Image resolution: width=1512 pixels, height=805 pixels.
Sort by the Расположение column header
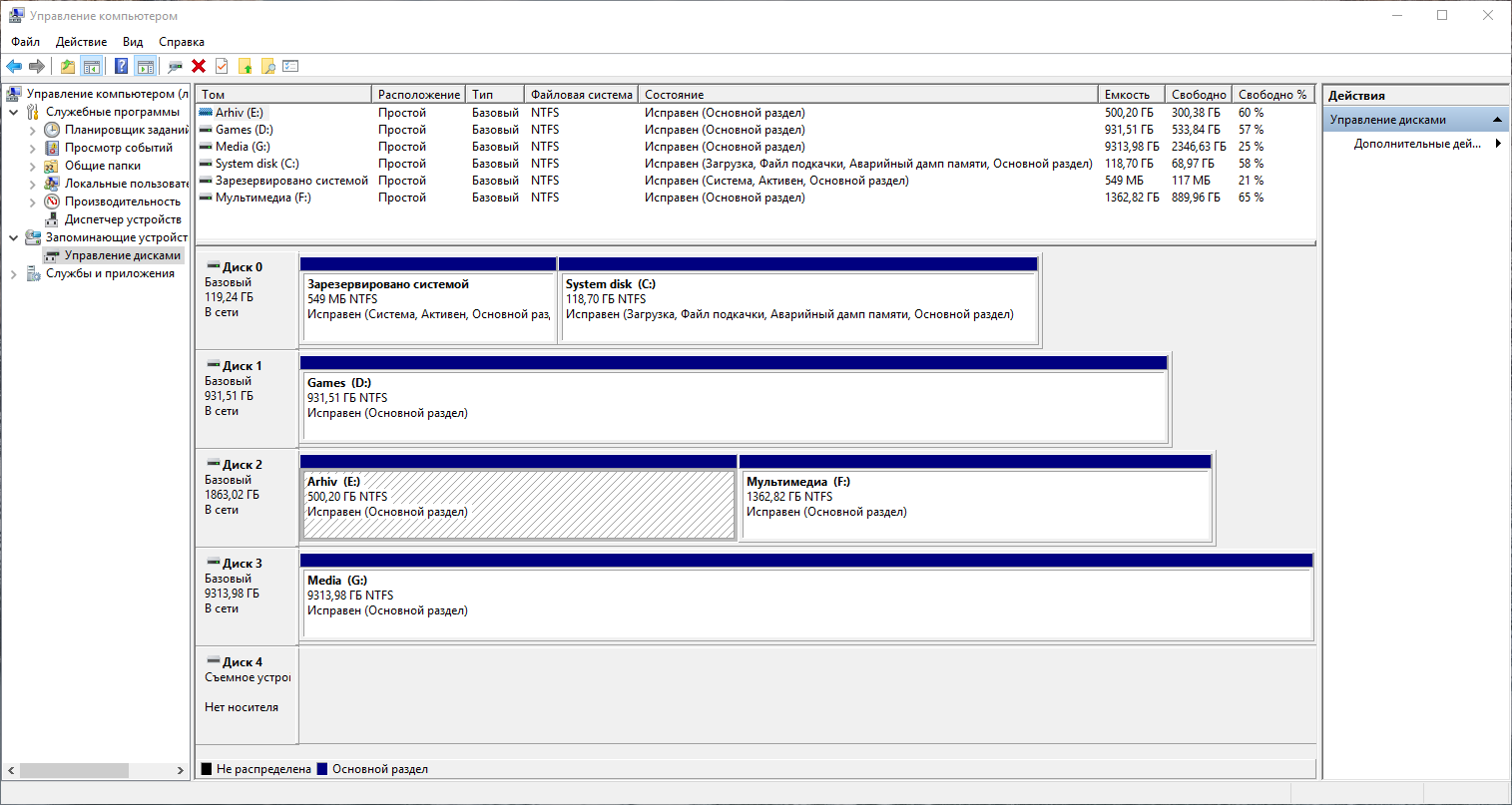418,95
